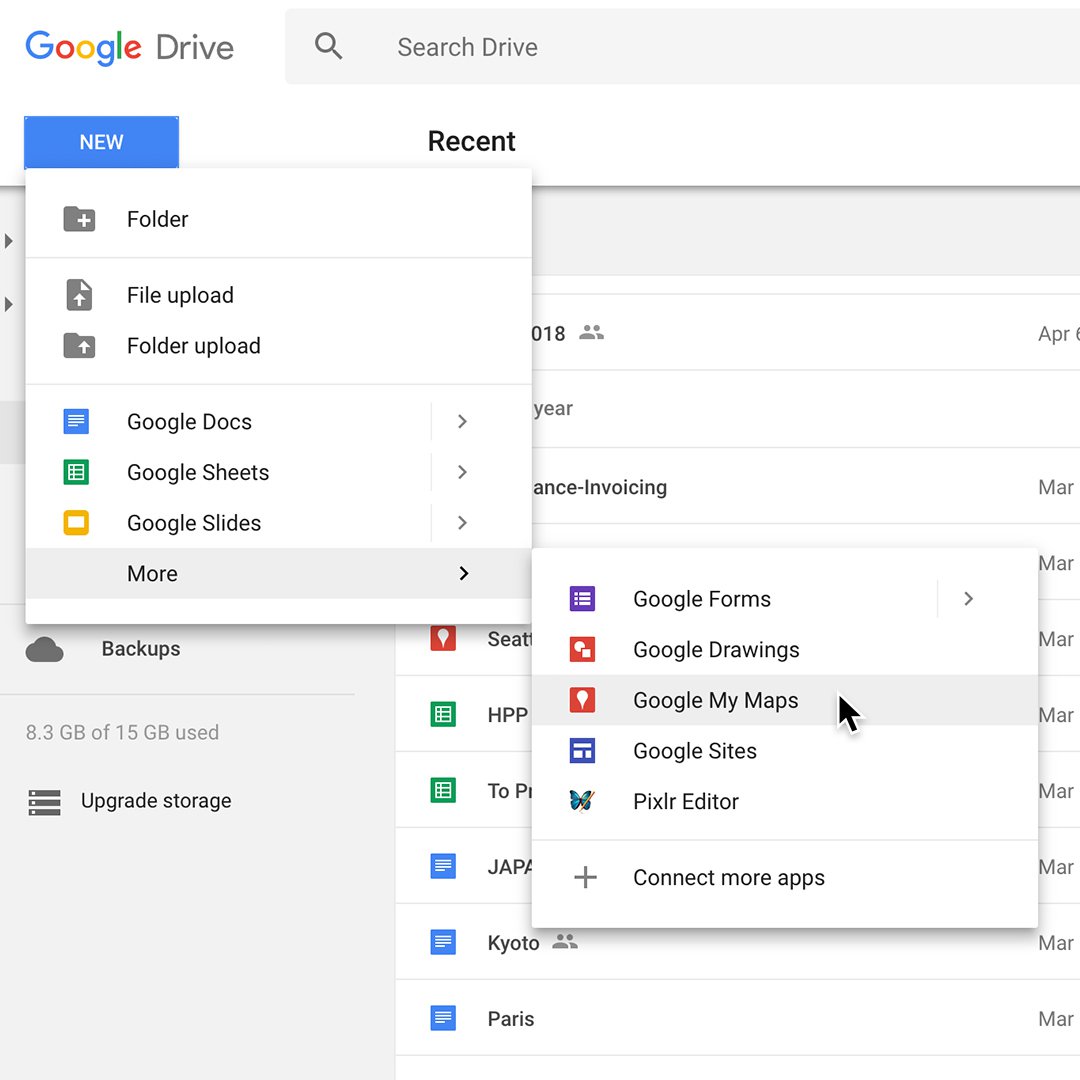
Task: Click the 8.3 GB of 15 GB used text
Action: (x=123, y=731)
